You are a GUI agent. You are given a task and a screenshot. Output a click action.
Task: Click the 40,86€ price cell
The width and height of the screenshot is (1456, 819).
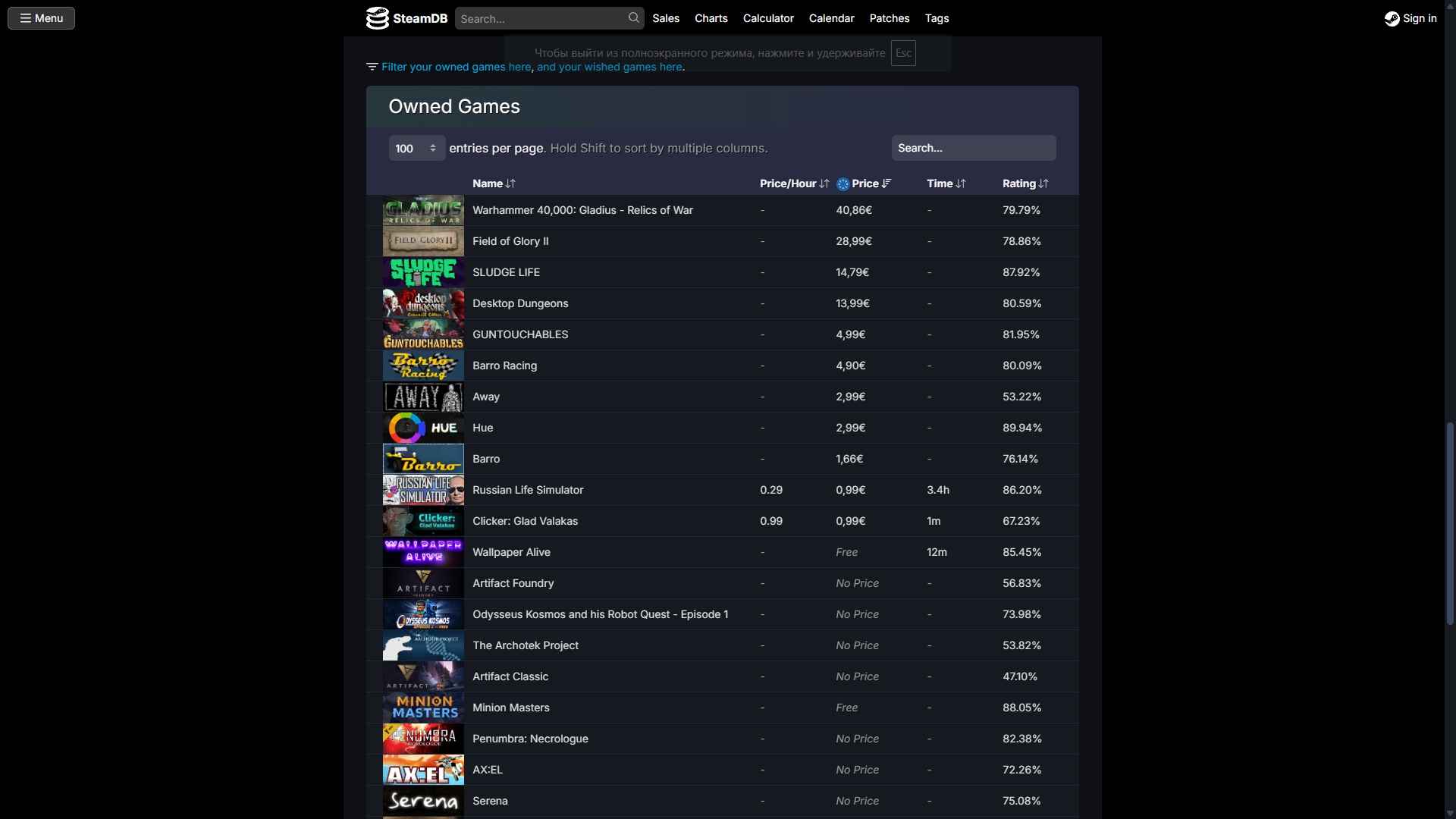tap(854, 210)
